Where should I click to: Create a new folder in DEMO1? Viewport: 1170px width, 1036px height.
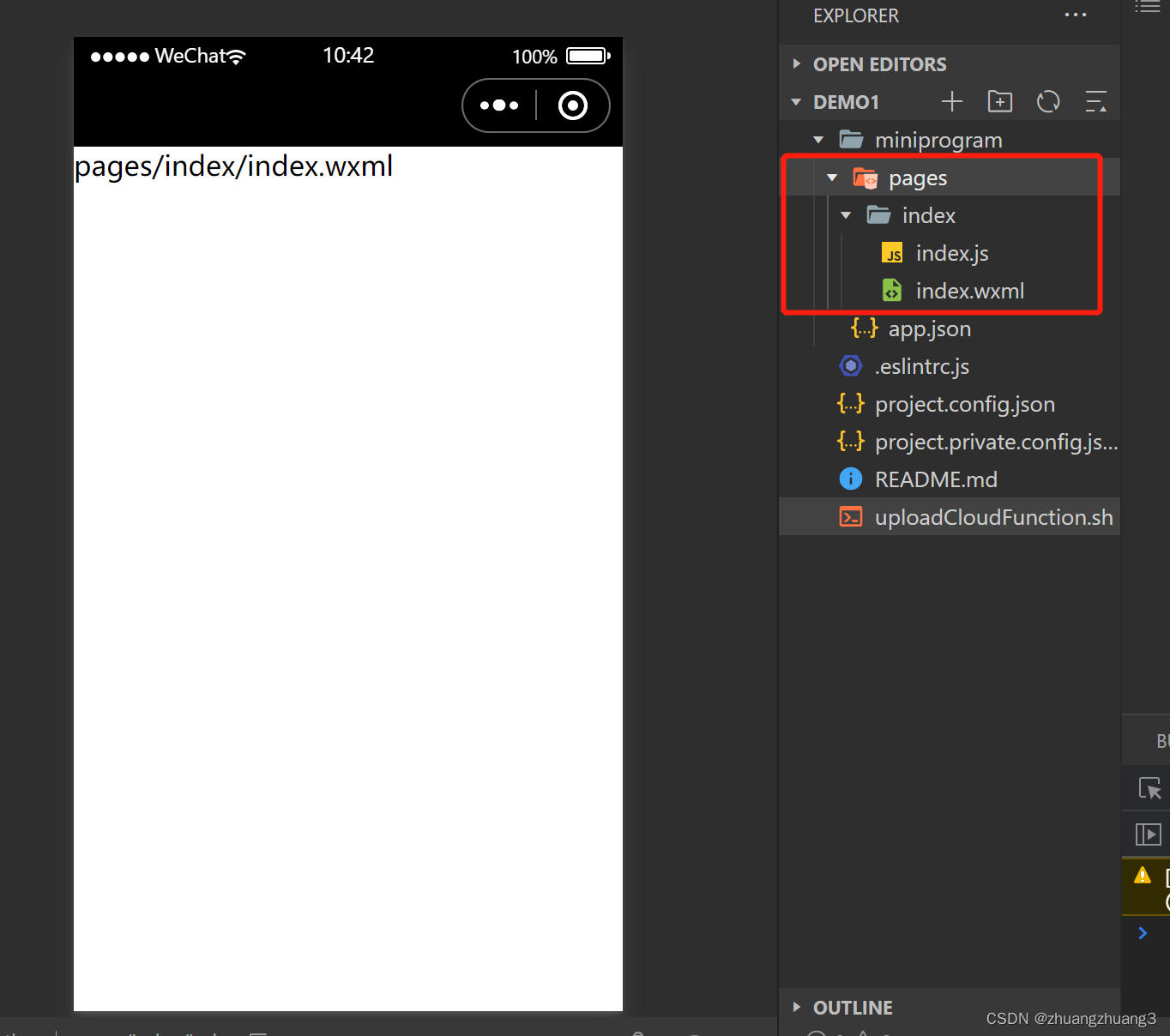(x=1000, y=101)
